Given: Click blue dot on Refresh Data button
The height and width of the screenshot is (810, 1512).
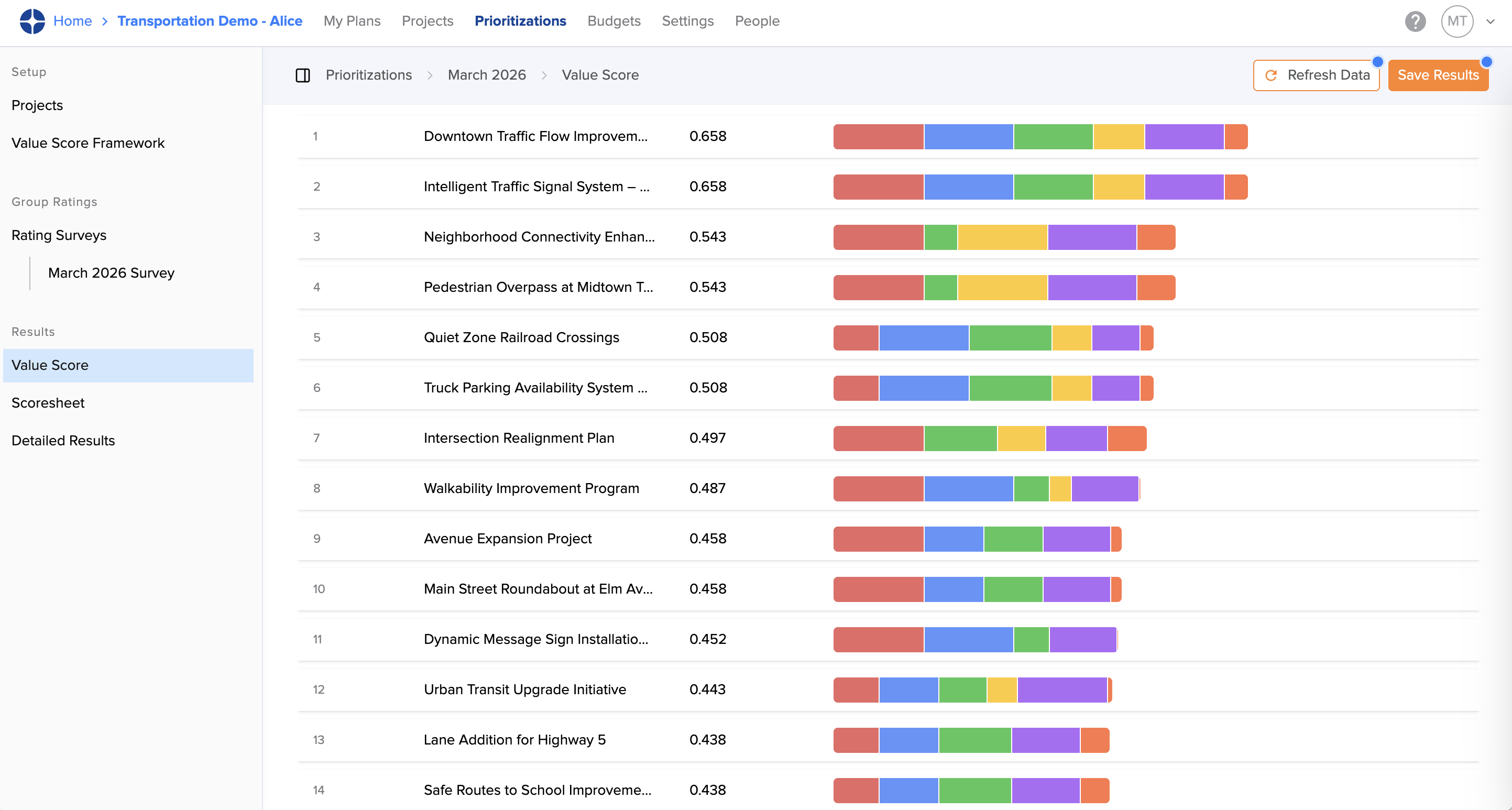Looking at the screenshot, I should click(x=1377, y=62).
